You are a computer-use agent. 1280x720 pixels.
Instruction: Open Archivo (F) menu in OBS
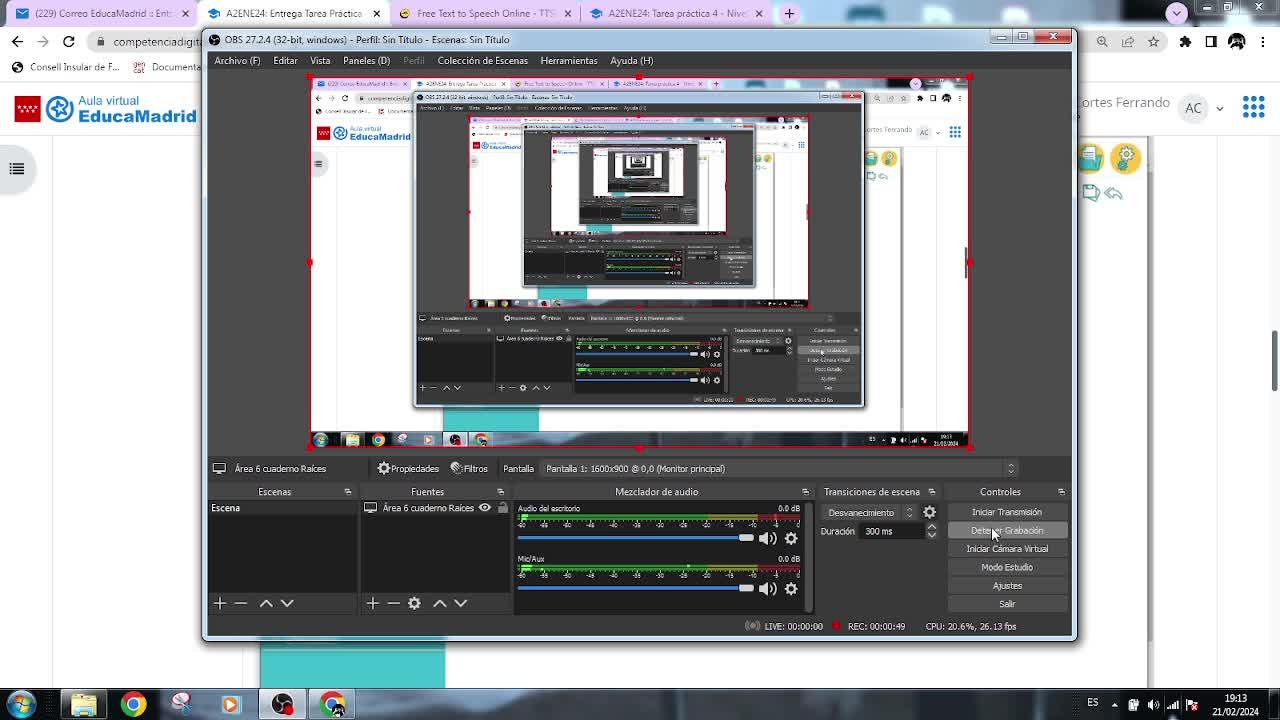[237, 60]
